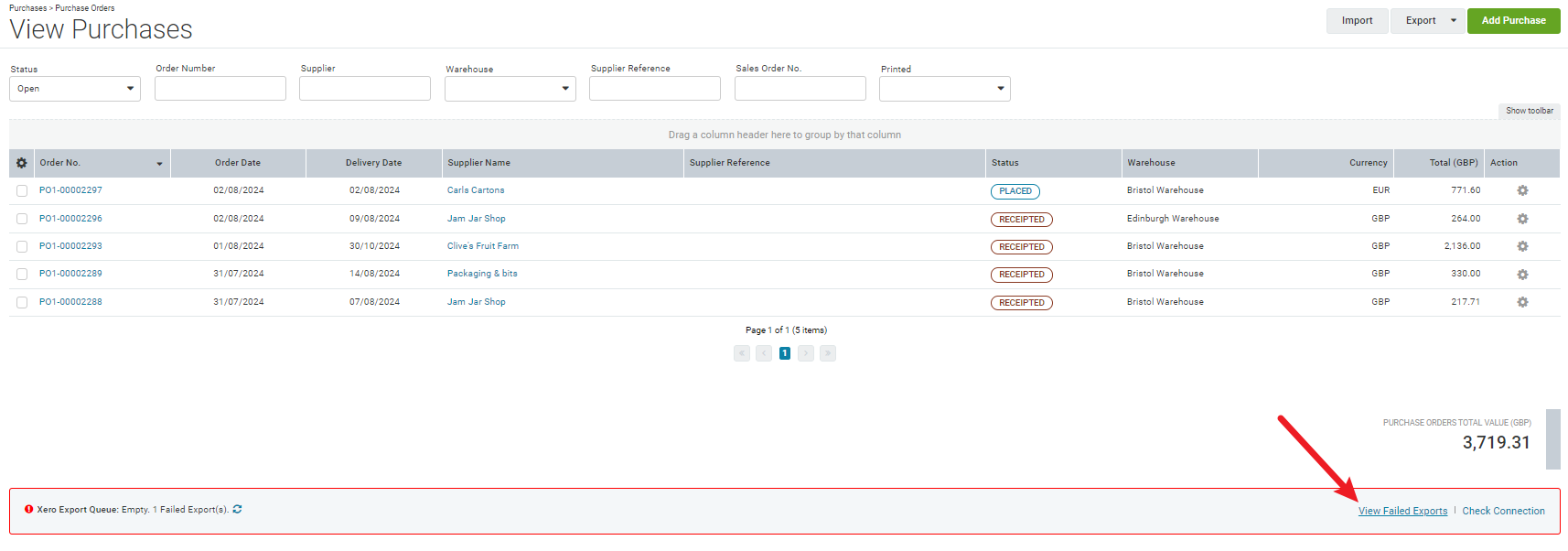Tick checkbox for order PO1-00002289
Viewport: 1568px width, 551px height.
[x=22, y=274]
